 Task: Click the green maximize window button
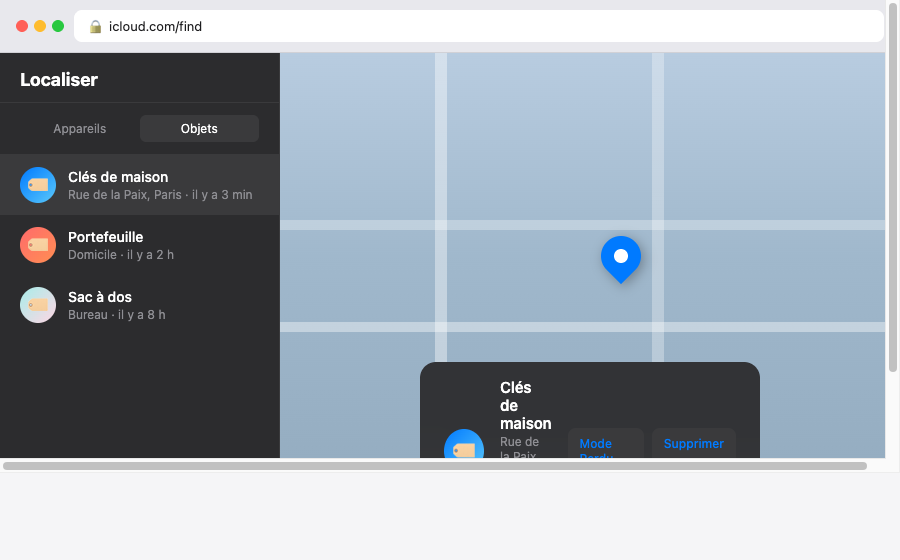pos(58,26)
